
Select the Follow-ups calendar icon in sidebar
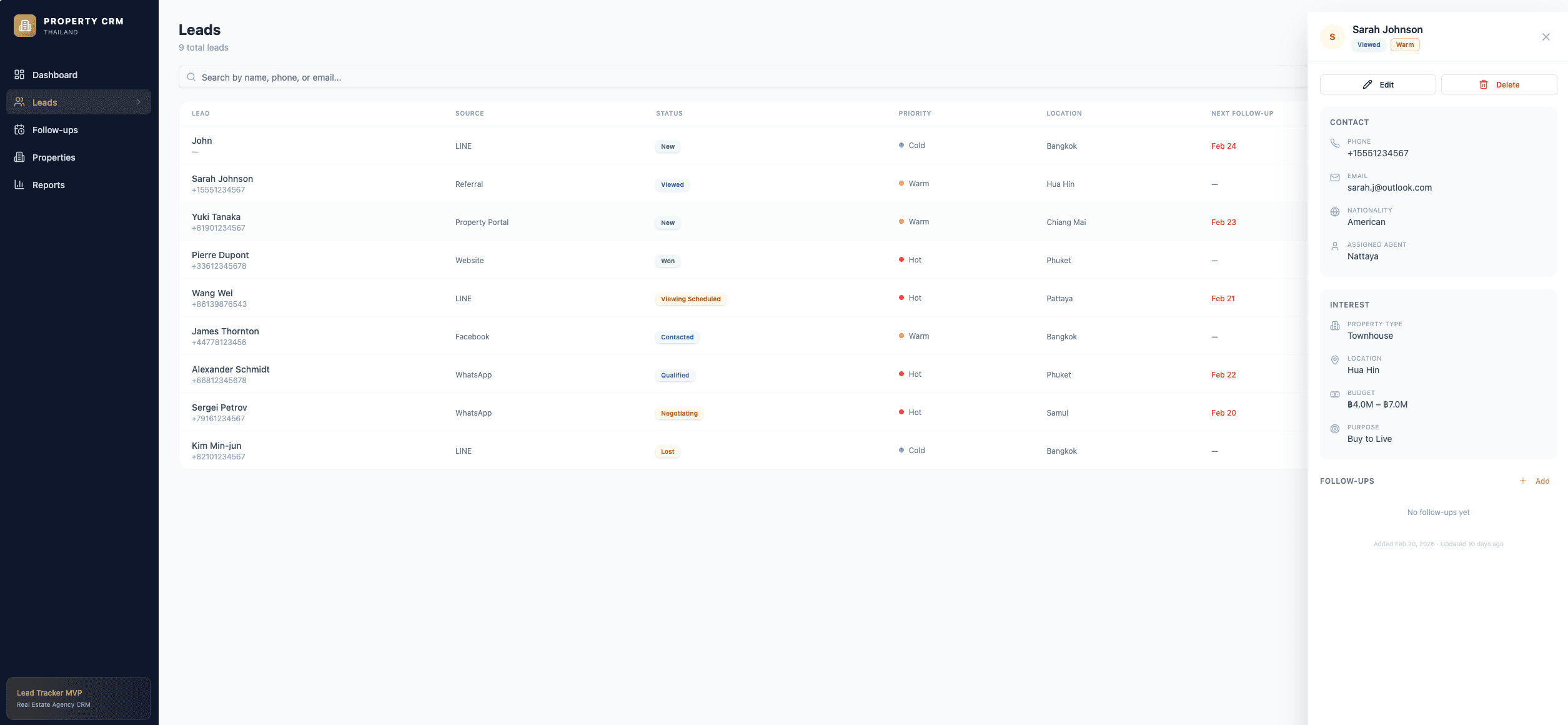[x=19, y=129]
